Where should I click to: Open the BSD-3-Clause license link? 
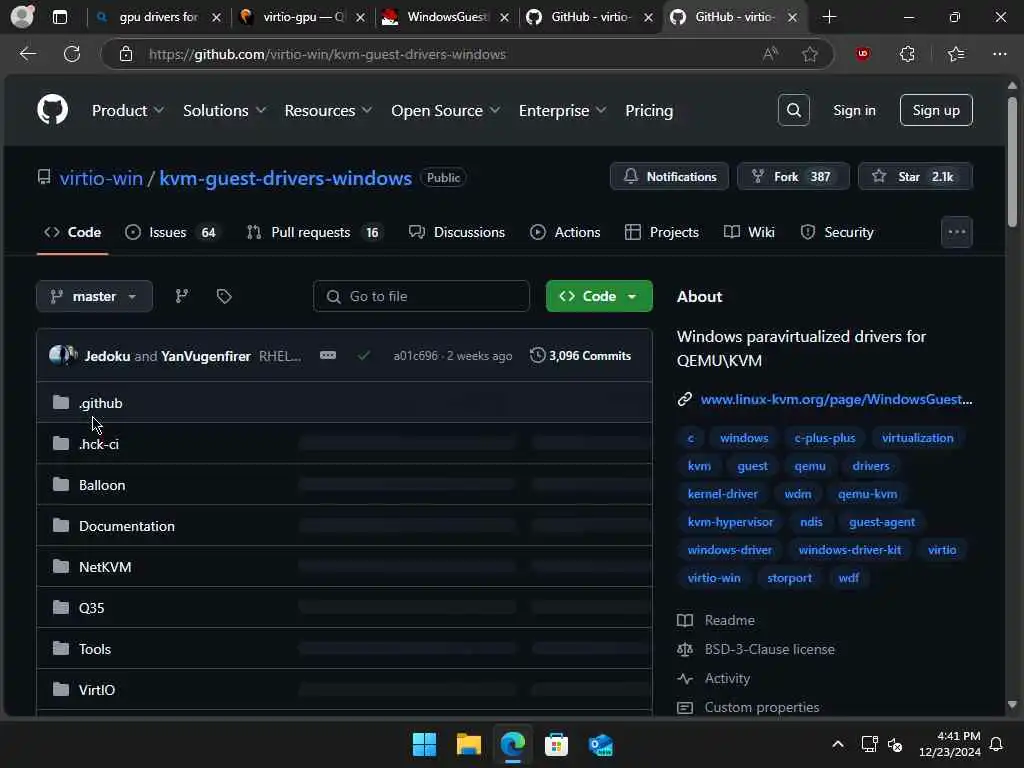pyautogui.click(x=769, y=649)
